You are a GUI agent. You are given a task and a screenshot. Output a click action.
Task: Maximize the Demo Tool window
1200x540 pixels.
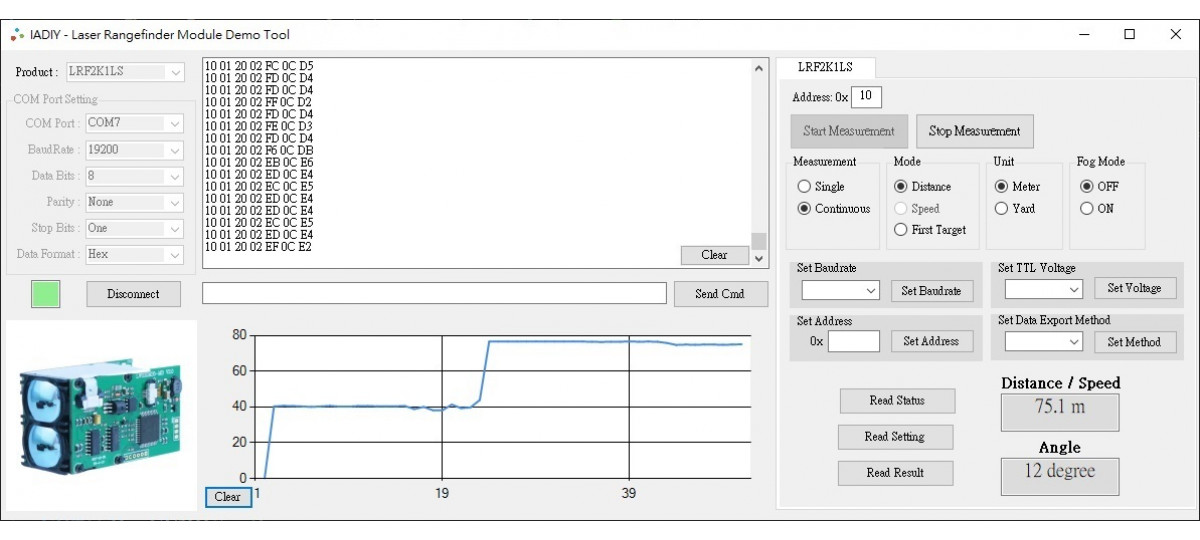tap(1129, 34)
